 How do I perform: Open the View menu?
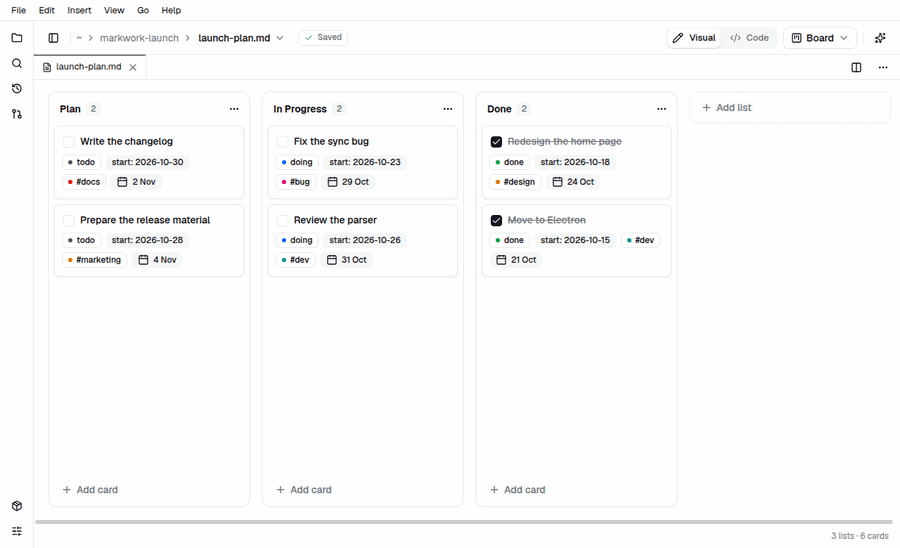[114, 10]
